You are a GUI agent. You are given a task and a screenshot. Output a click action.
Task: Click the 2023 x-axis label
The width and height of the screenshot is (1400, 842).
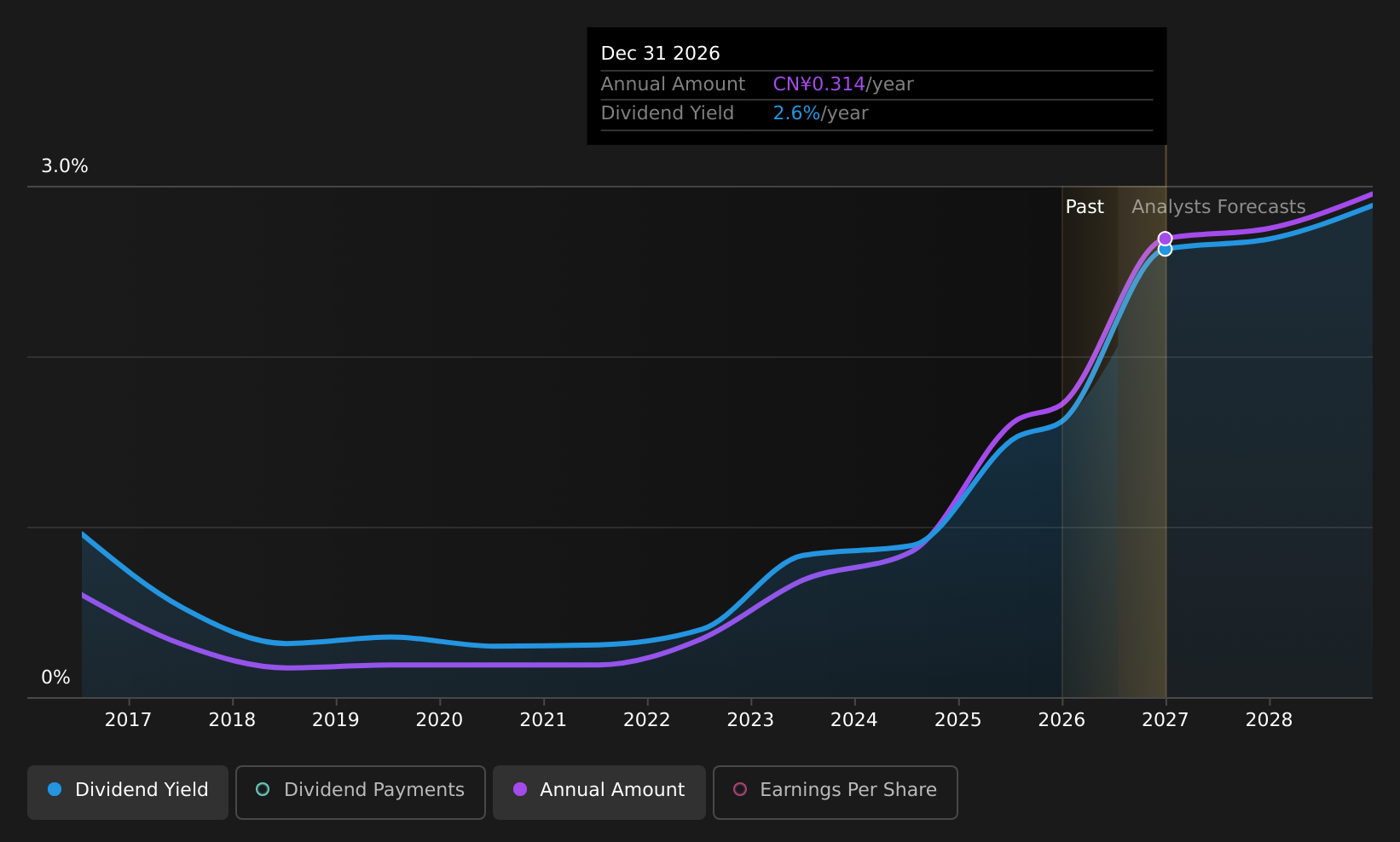(750, 720)
